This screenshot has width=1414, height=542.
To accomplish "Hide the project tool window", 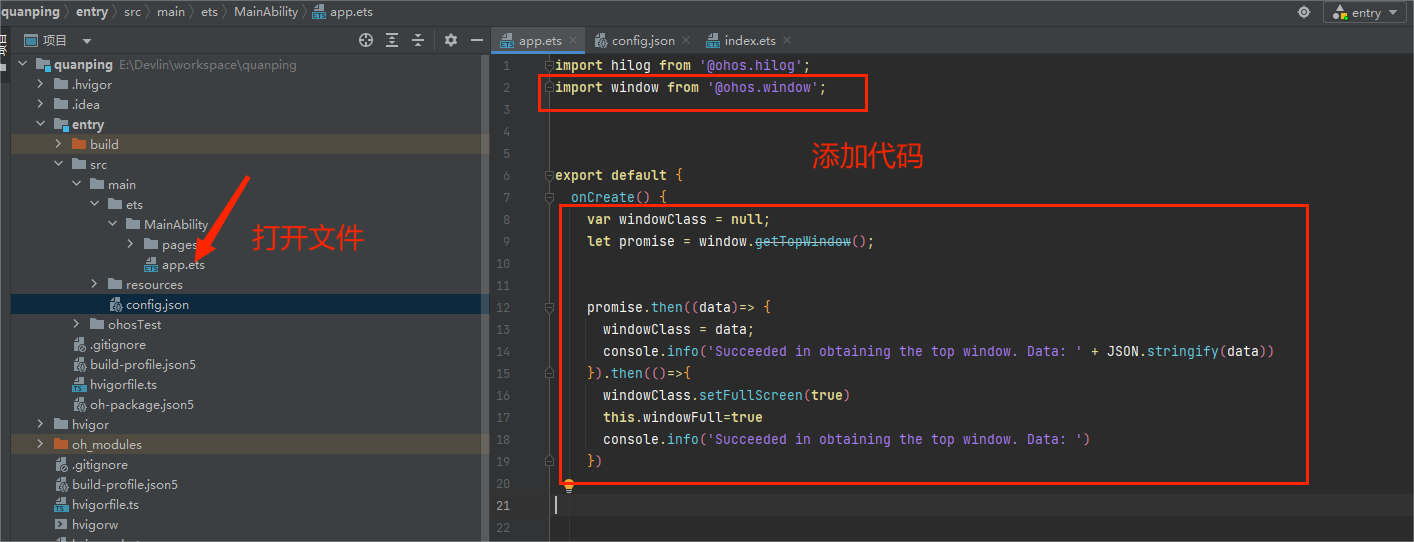I will click(x=478, y=40).
